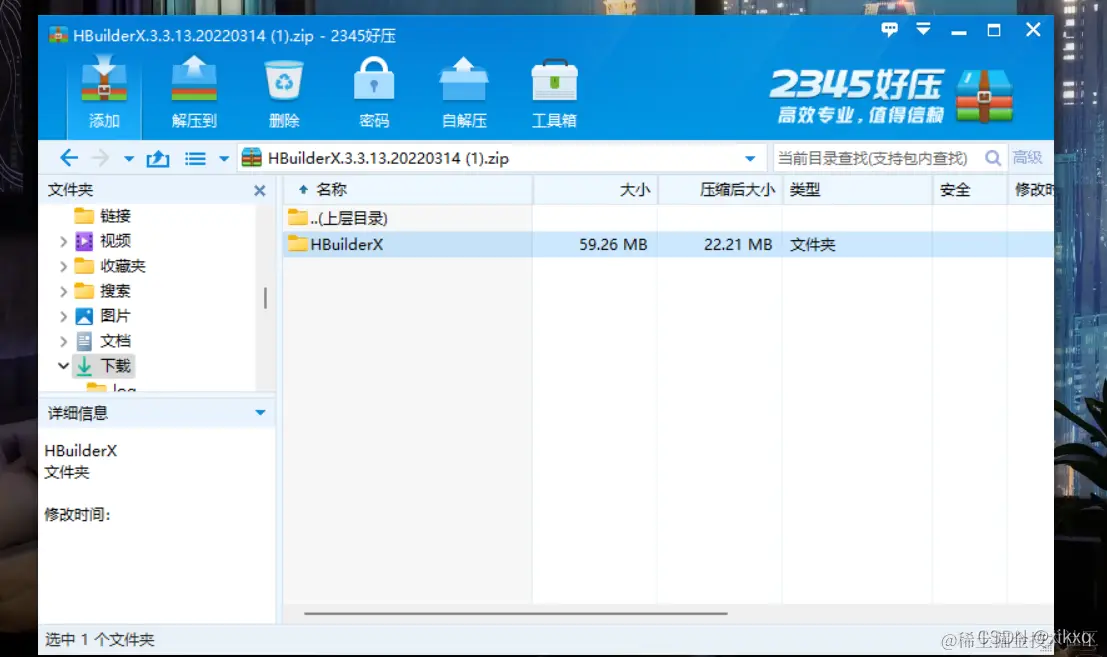
Task: Open the 工具箱 (Toolbox) icon
Action: click(554, 92)
